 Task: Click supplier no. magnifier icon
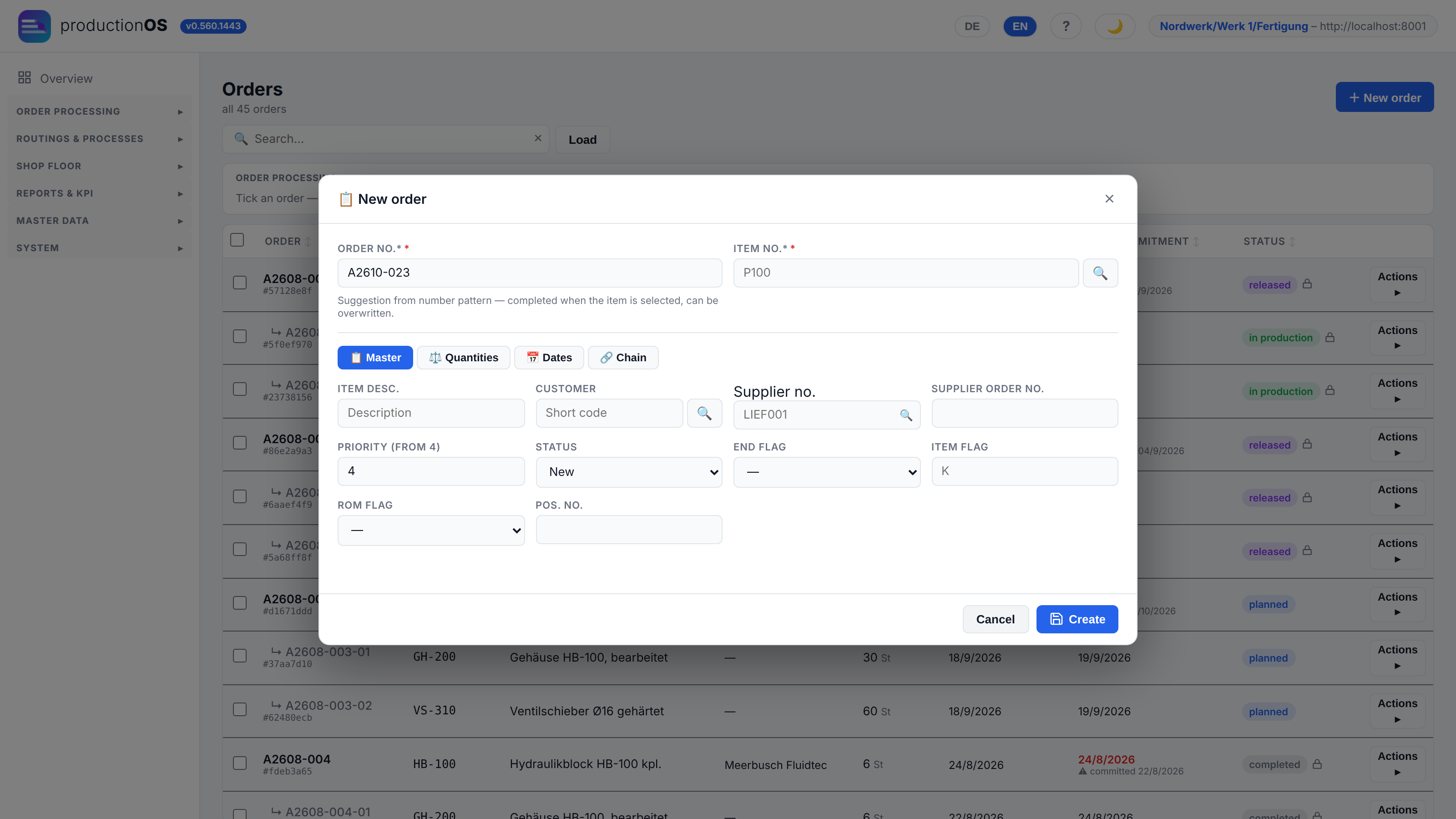[906, 415]
